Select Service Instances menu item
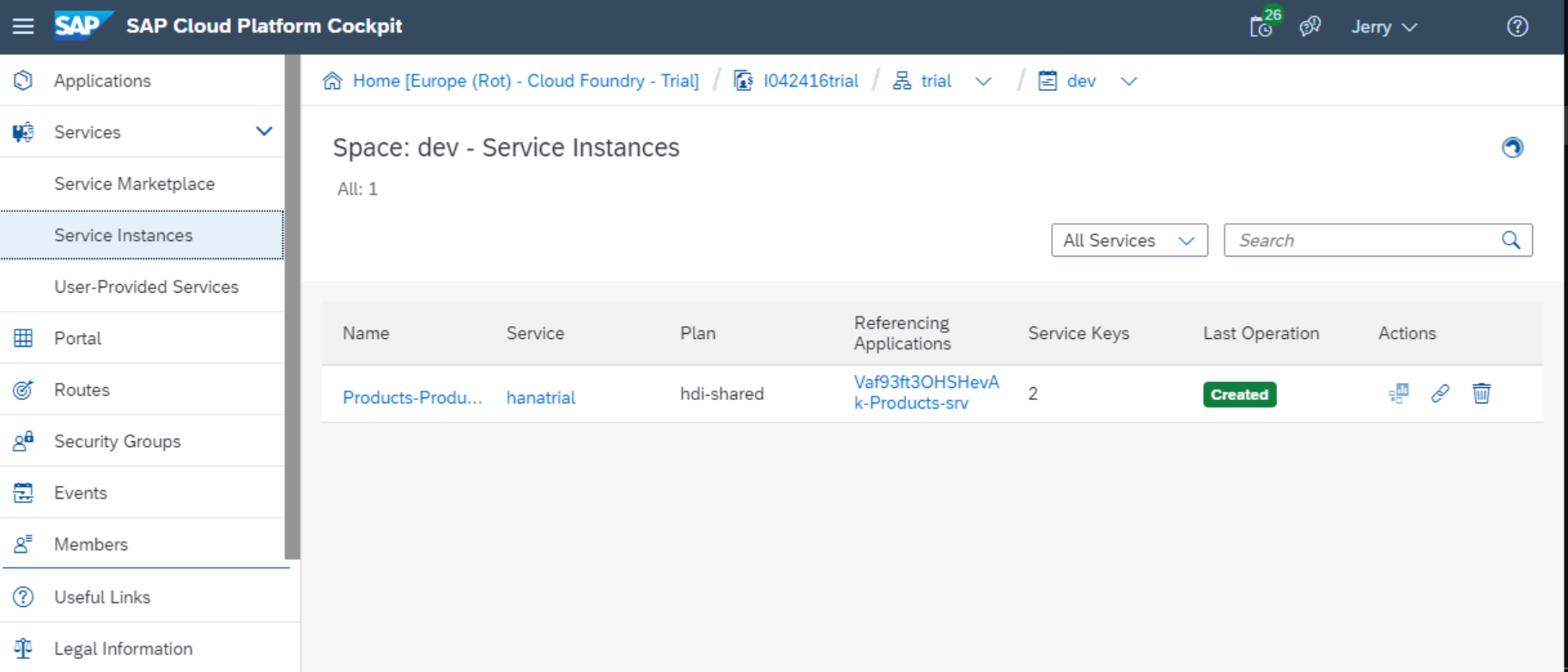Image resolution: width=1568 pixels, height=672 pixels. (142, 235)
